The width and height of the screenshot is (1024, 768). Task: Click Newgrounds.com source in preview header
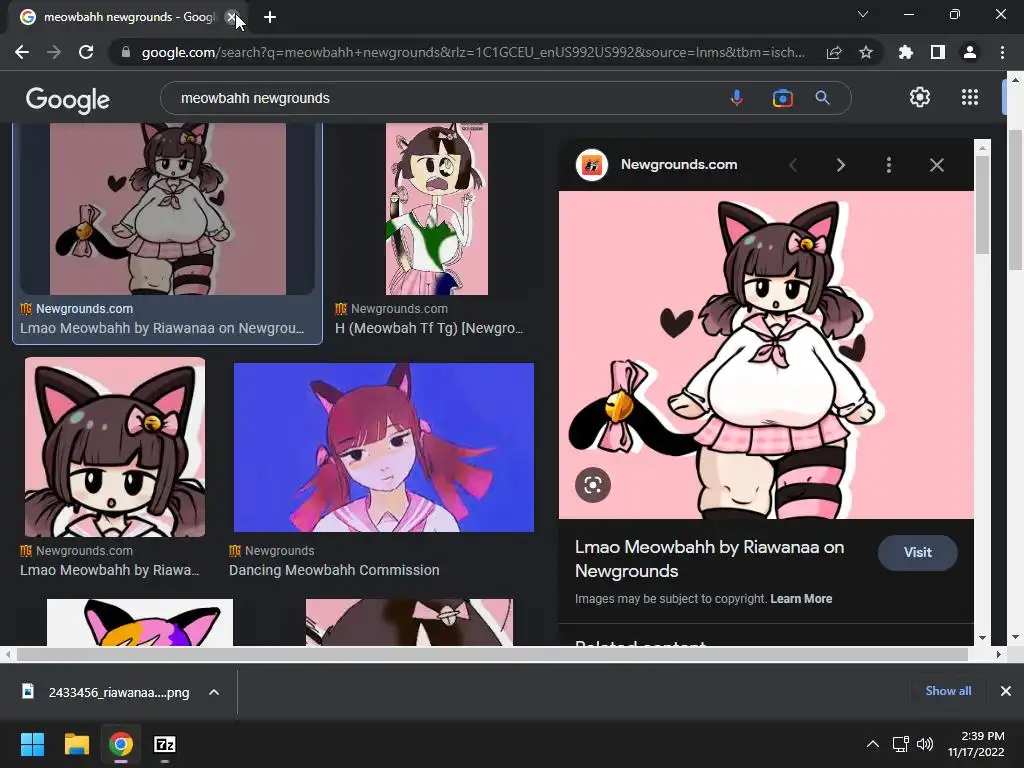point(679,165)
